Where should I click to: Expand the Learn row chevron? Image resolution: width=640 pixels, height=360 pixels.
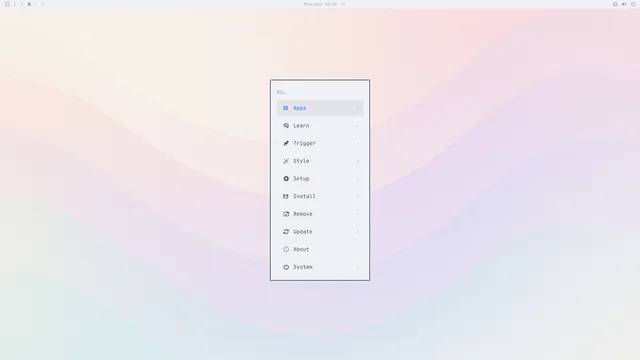point(358,126)
